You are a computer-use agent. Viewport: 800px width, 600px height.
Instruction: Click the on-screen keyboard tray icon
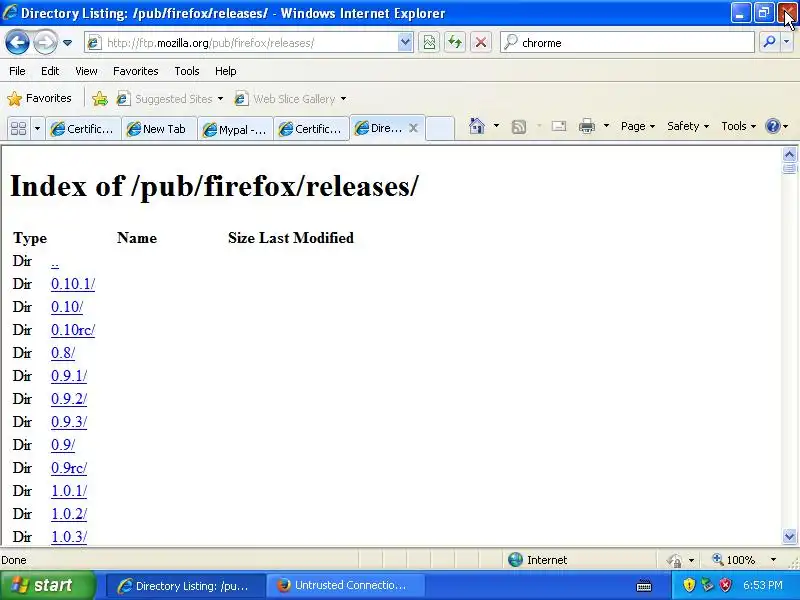(x=644, y=585)
